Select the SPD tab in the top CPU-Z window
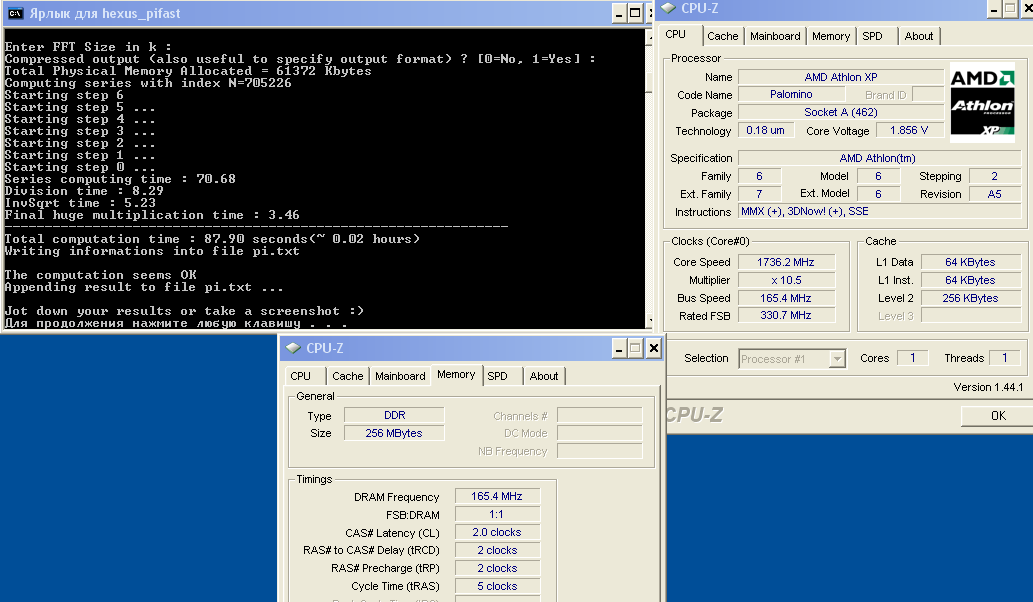Viewport: 1033px width, 602px height. 872,36
